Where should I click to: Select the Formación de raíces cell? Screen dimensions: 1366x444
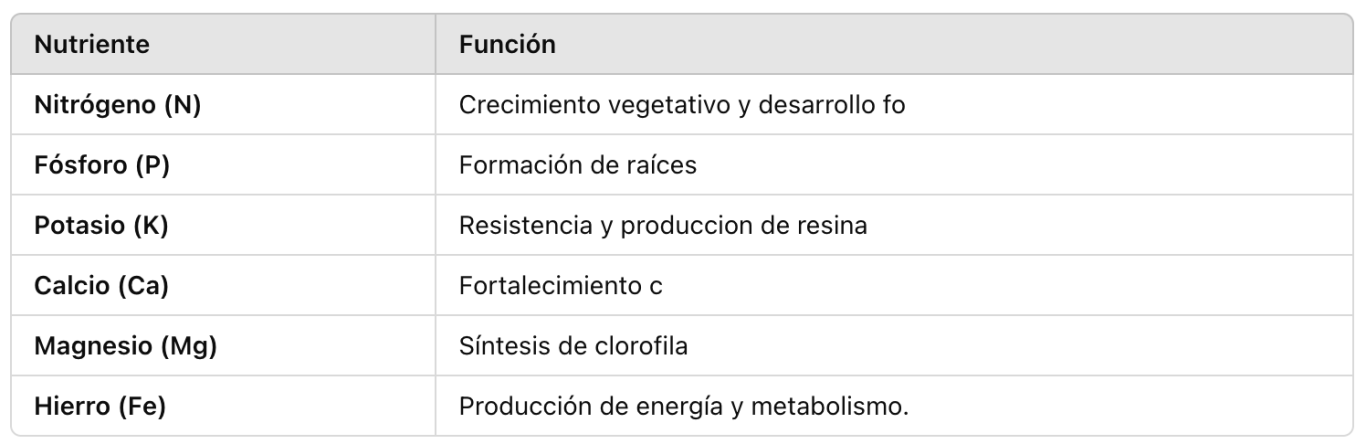[895, 165]
